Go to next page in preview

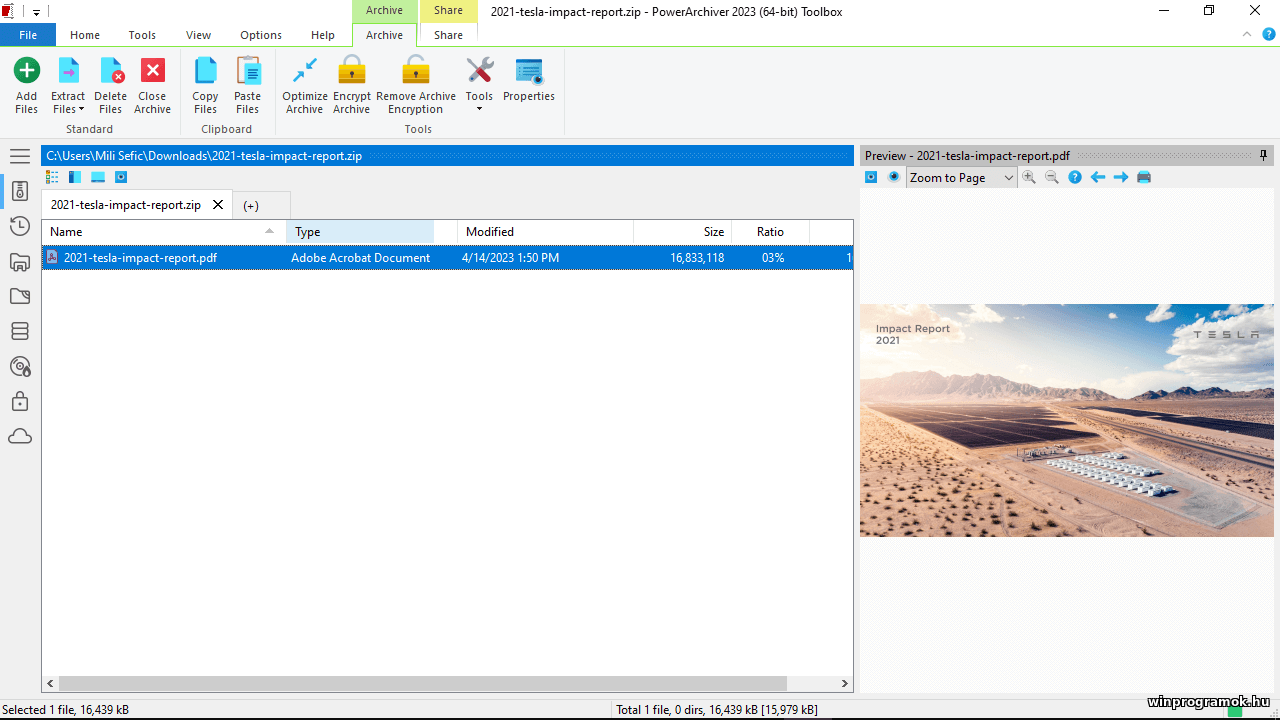(x=1121, y=177)
